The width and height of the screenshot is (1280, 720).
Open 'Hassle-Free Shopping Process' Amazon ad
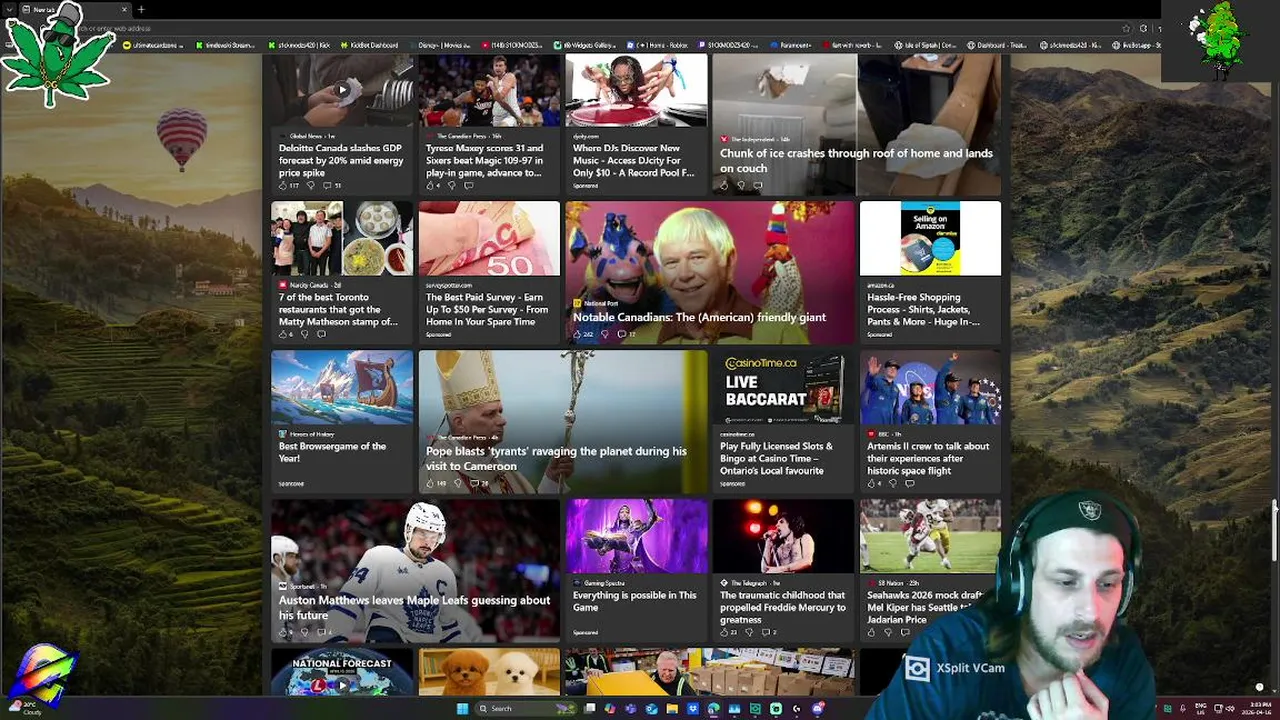[923, 309]
